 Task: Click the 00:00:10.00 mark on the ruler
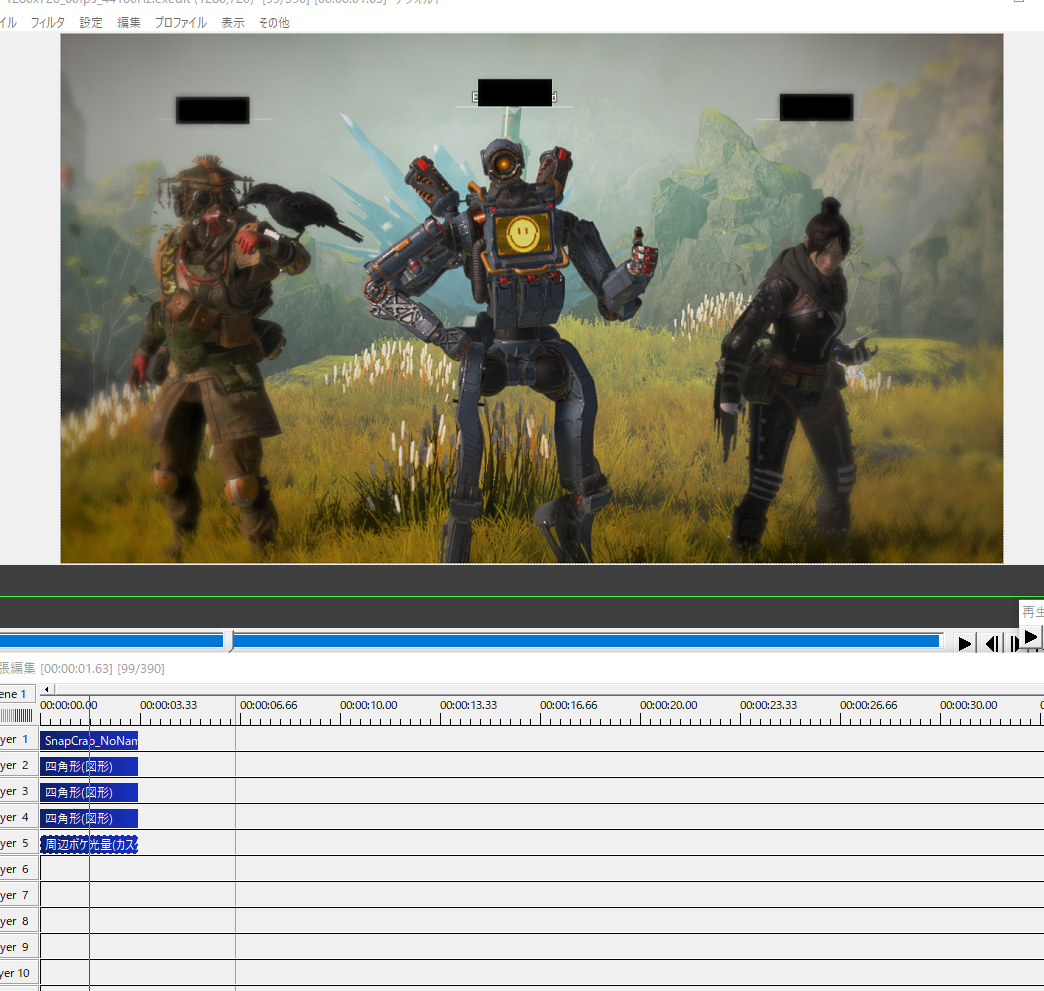(x=368, y=705)
